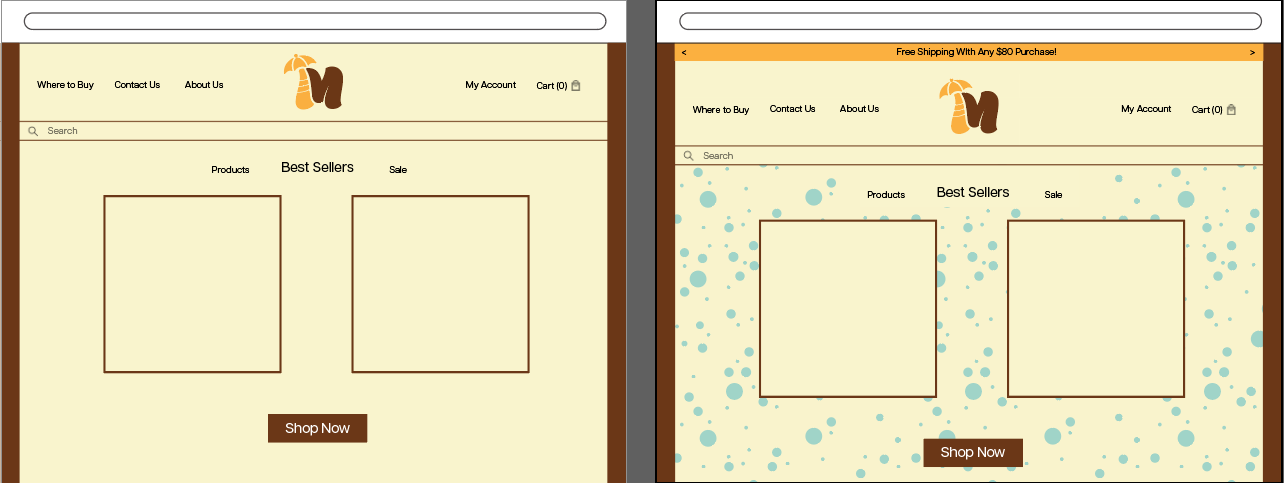Select the first product box in right mockup
This screenshot has width=1284, height=483.
pos(848,309)
